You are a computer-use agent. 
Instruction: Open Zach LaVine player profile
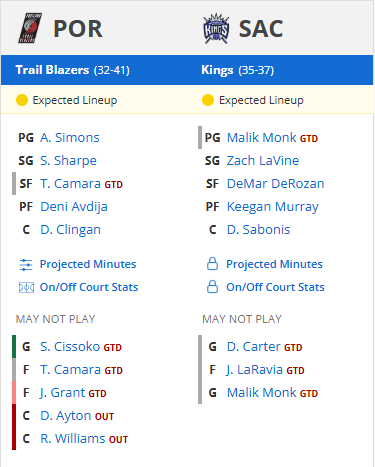coord(263,161)
